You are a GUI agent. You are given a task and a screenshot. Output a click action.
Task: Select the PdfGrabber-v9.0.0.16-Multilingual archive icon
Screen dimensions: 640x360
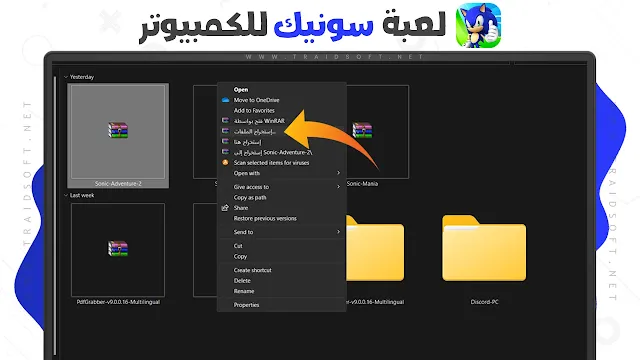point(118,249)
